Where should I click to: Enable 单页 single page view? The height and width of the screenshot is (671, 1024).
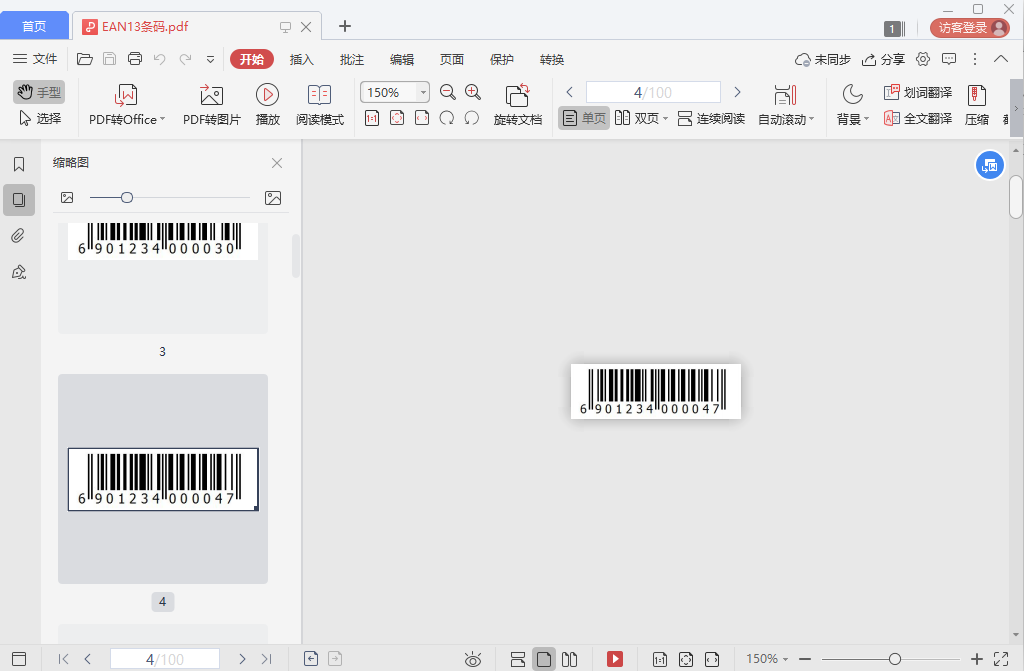[584, 118]
